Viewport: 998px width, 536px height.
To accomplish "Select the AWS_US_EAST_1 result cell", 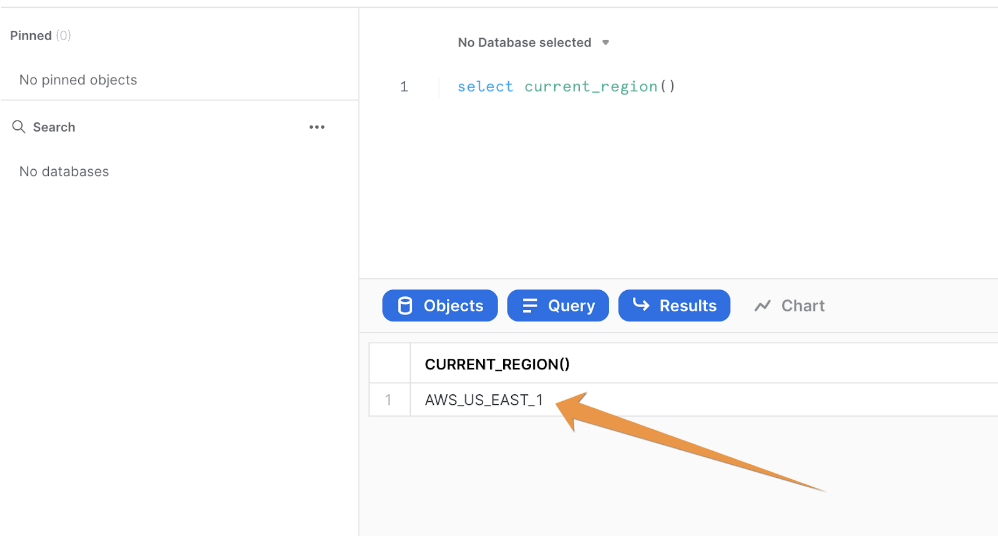I will point(484,400).
